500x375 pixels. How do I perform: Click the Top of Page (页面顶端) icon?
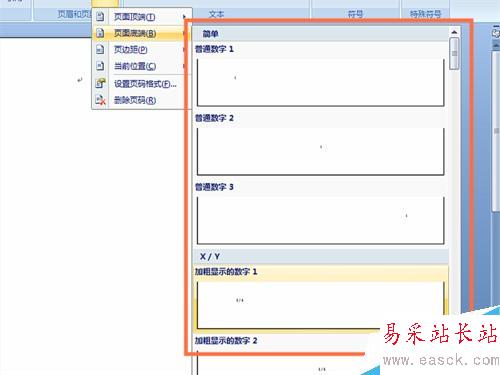point(100,17)
